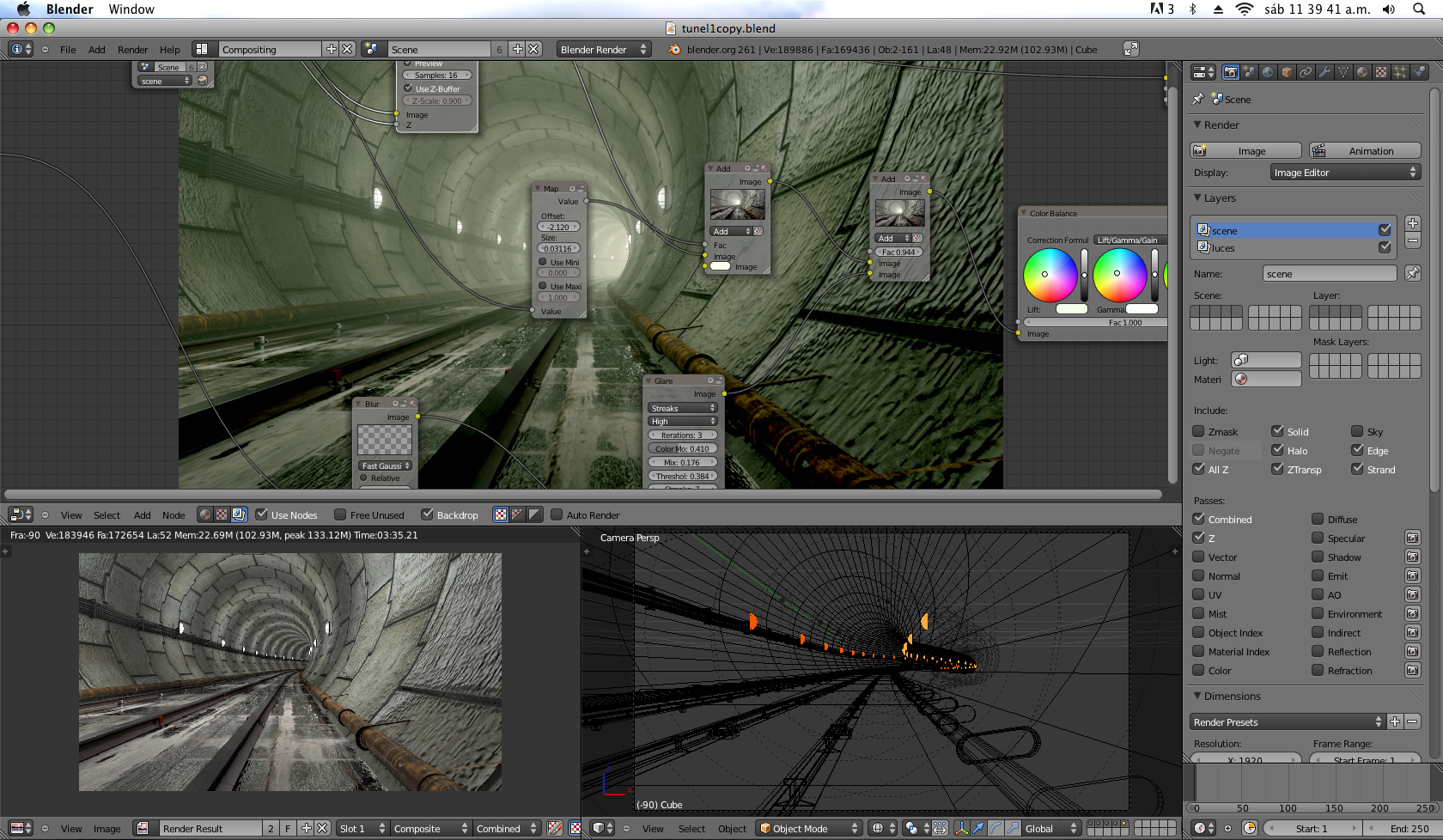
Task: Click the color and alpha backdrop channel icon
Action: (501, 514)
